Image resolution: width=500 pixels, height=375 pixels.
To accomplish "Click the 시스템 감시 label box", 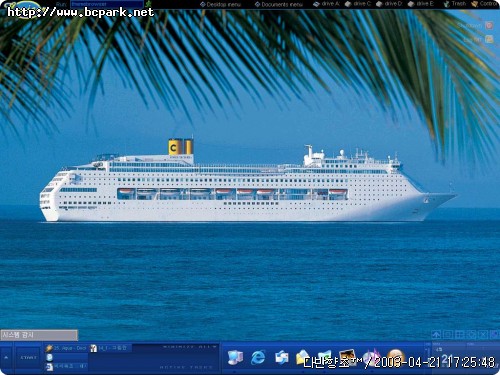I will point(39,335).
